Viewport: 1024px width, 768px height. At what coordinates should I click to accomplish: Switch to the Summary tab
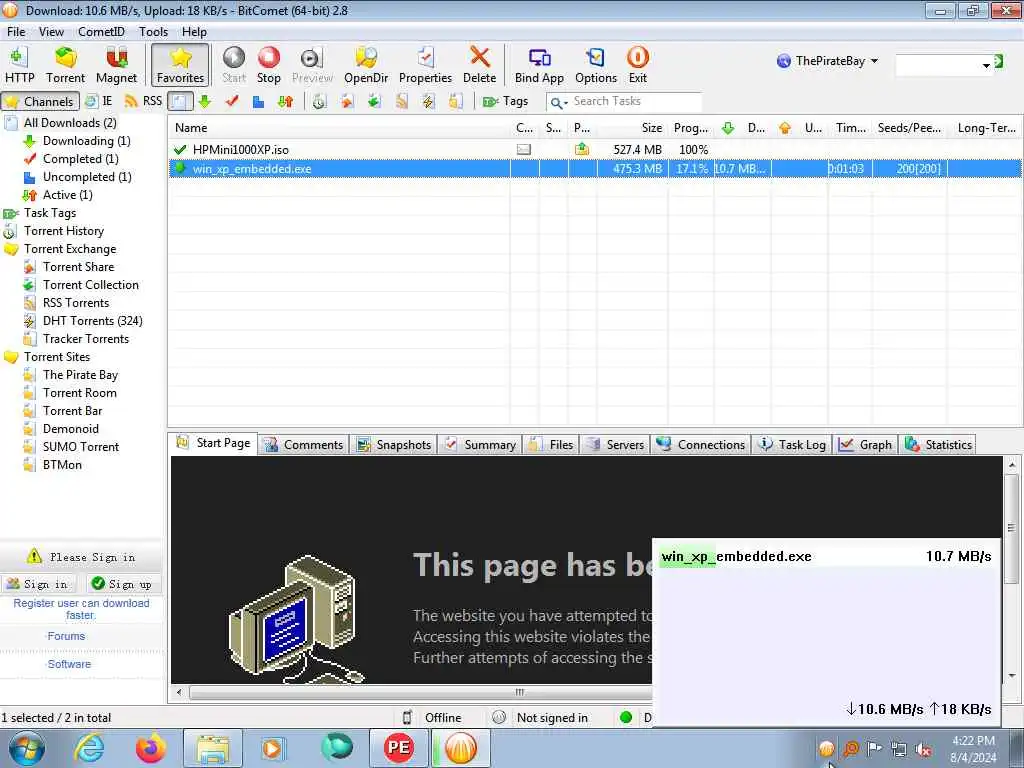point(480,445)
